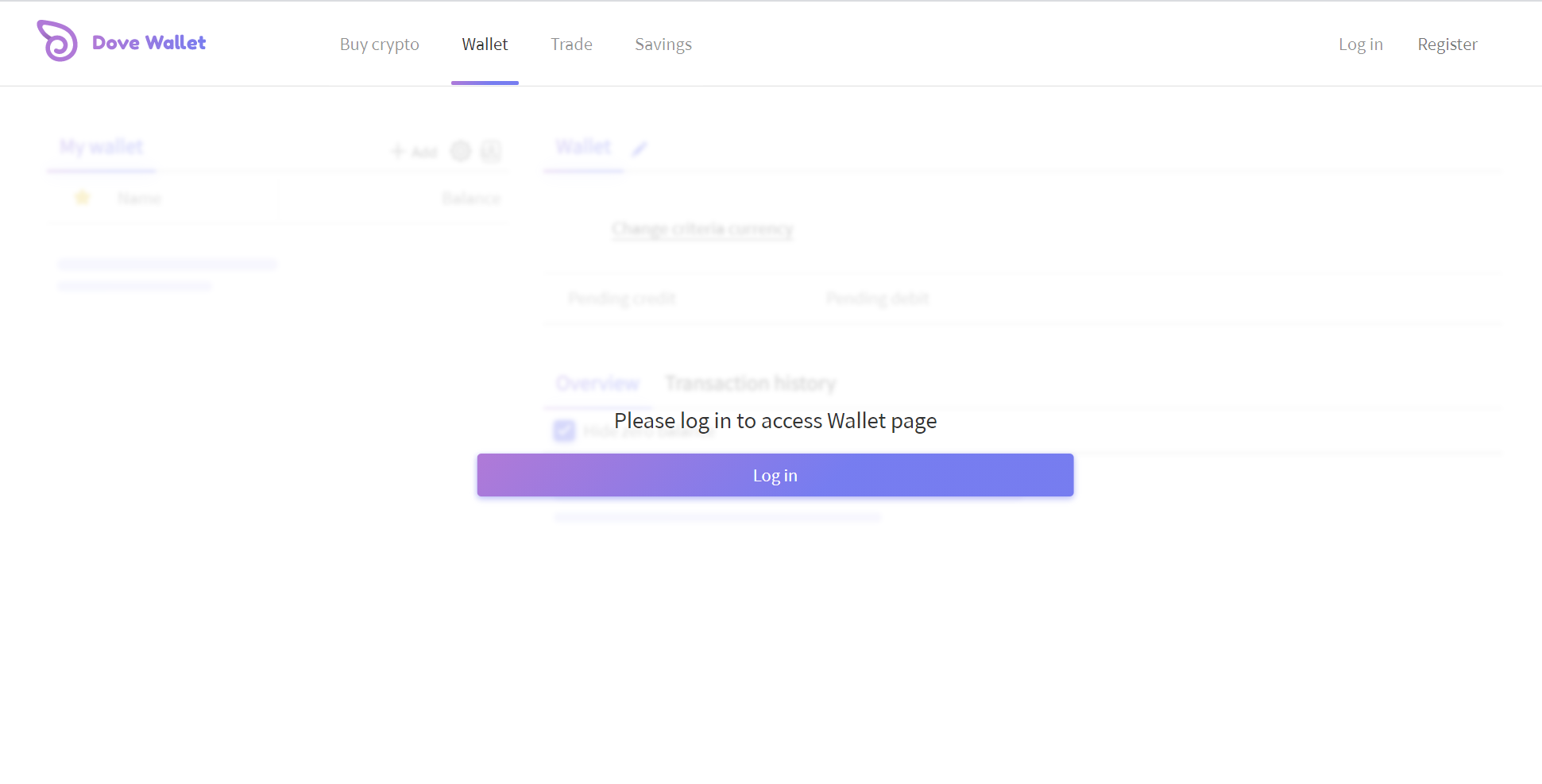Open the Register link
The height and width of the screenshot is (784, 1542).
click(1447, 44)
